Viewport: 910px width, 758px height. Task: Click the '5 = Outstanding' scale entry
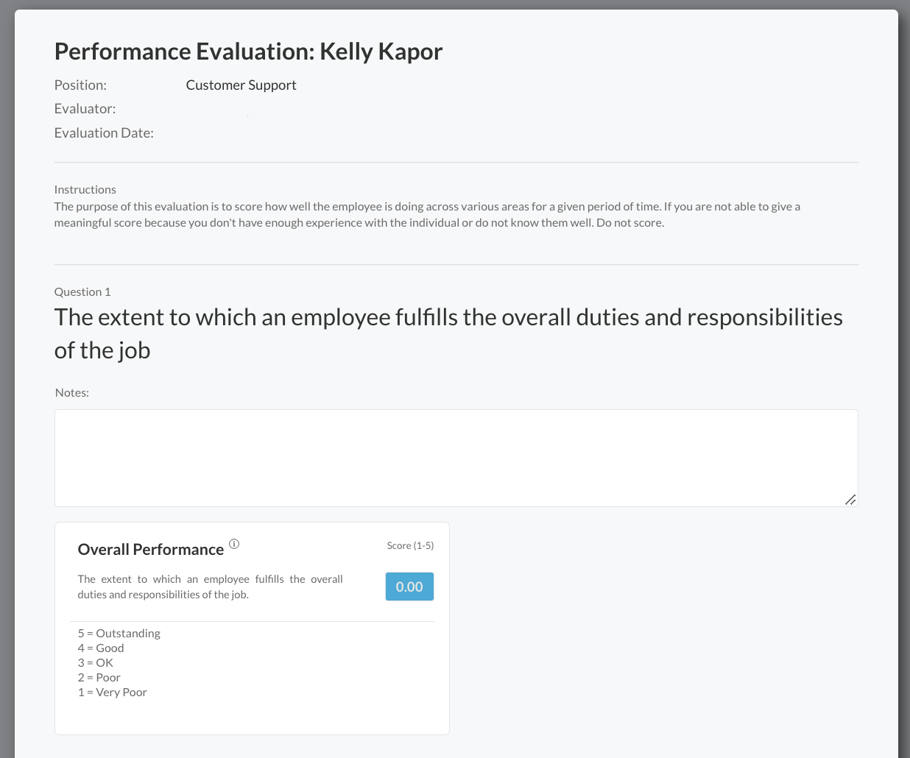119,633
